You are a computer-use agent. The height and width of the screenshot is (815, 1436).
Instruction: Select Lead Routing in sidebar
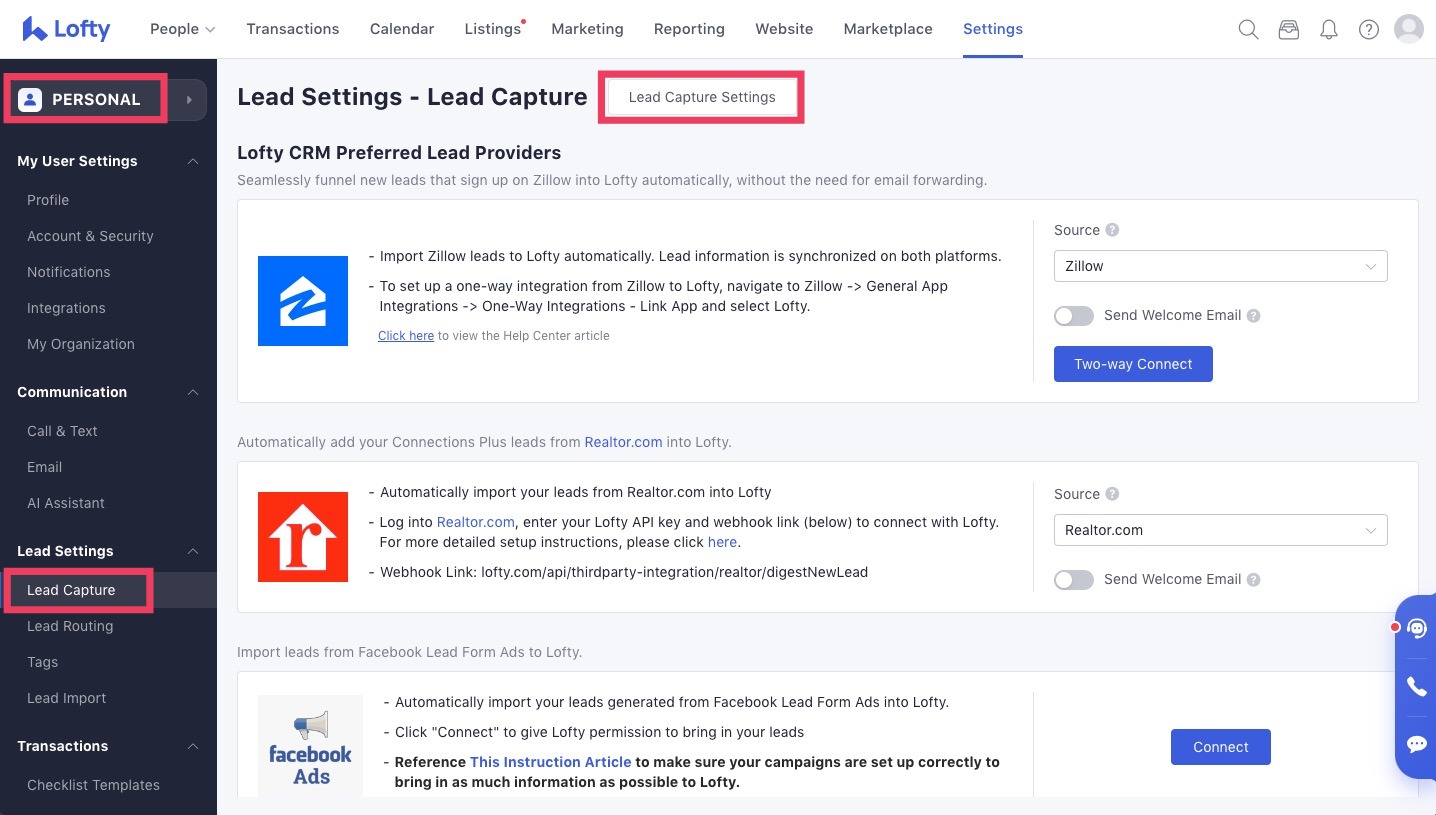point(70,626)
